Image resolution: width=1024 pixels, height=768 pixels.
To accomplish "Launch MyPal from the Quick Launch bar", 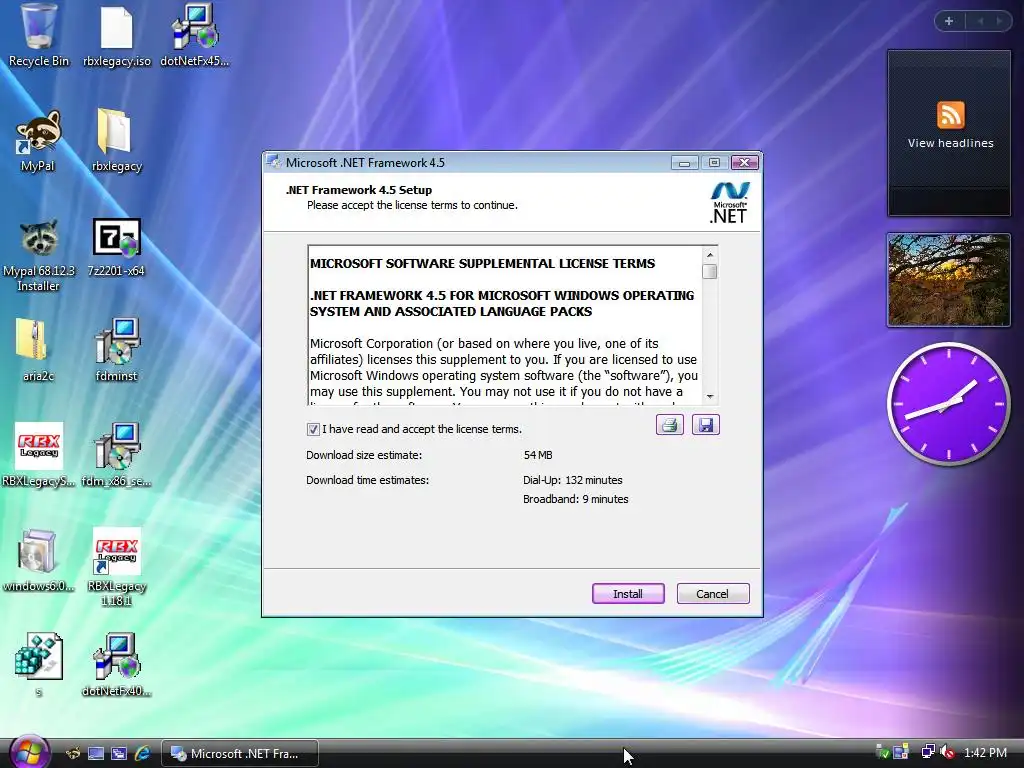I will [x=72, y=754].
